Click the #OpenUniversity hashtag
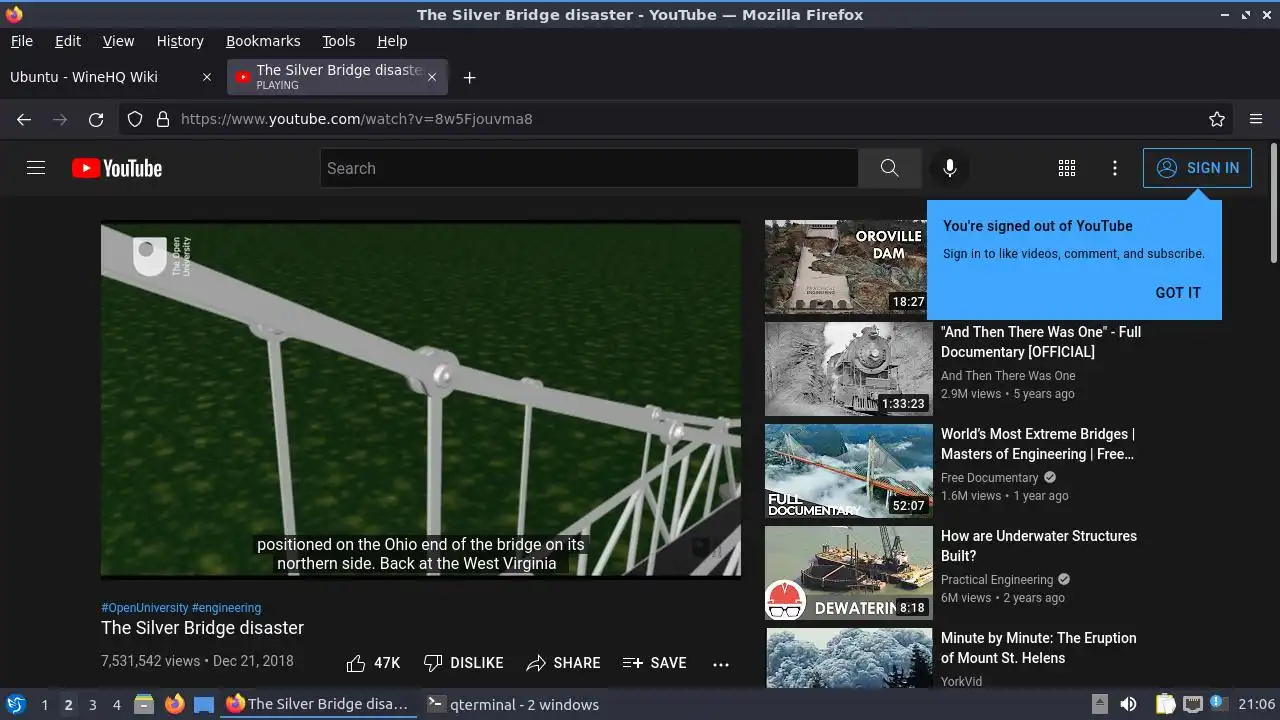 (145, 607)
